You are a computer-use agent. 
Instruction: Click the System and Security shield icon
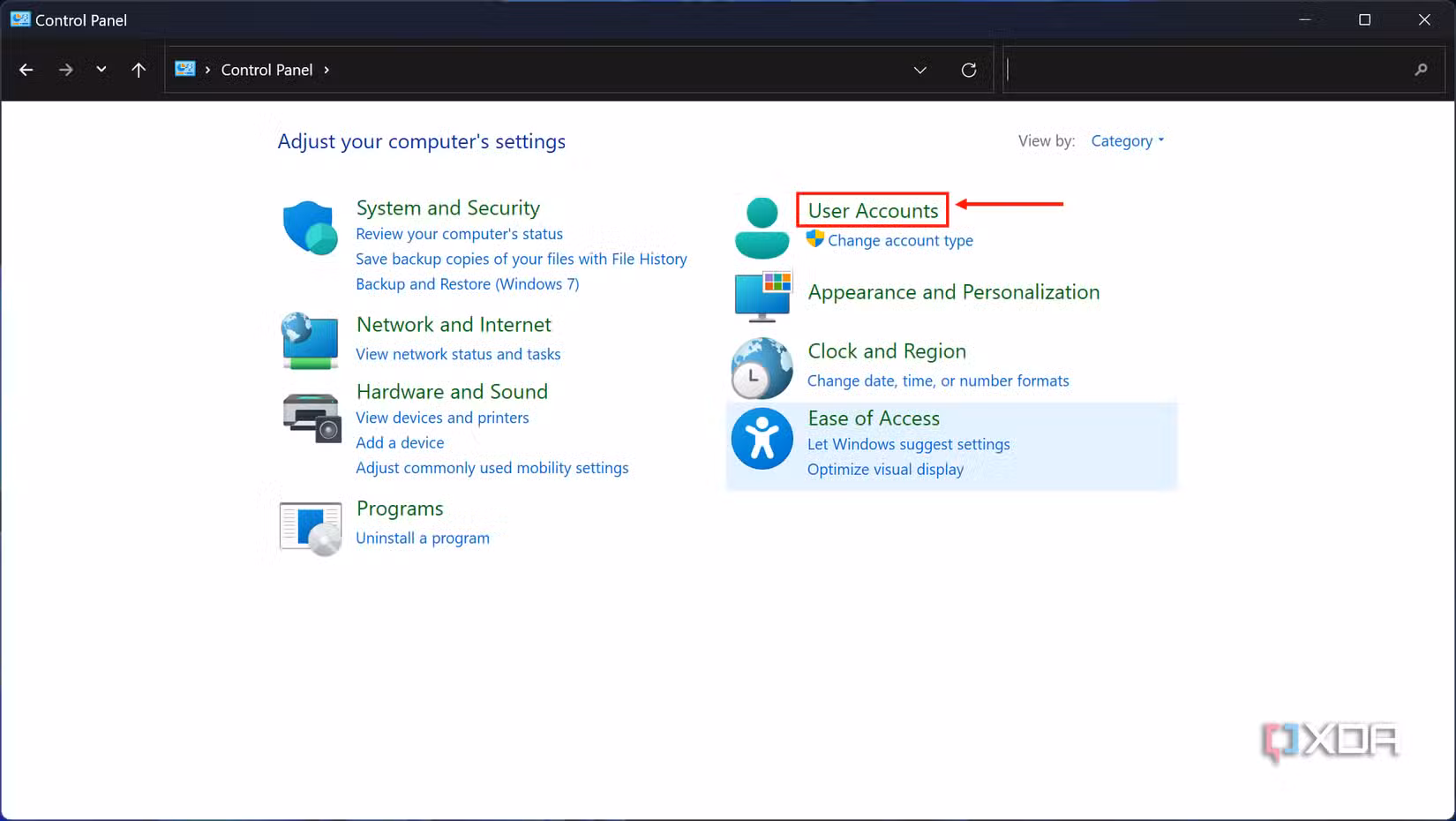click(309, 228)
